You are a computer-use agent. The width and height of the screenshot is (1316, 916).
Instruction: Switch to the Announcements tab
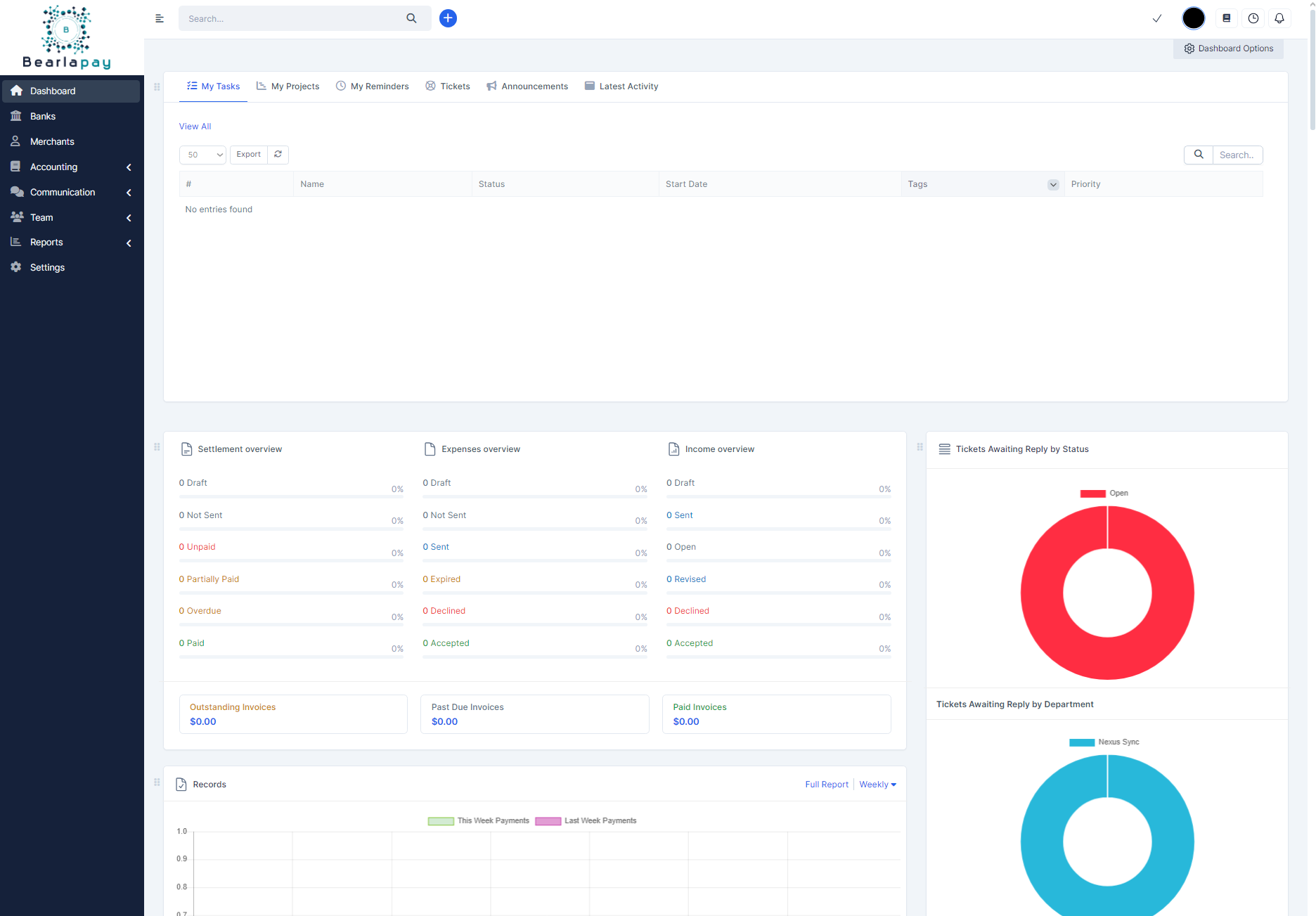tap(527, 86)
